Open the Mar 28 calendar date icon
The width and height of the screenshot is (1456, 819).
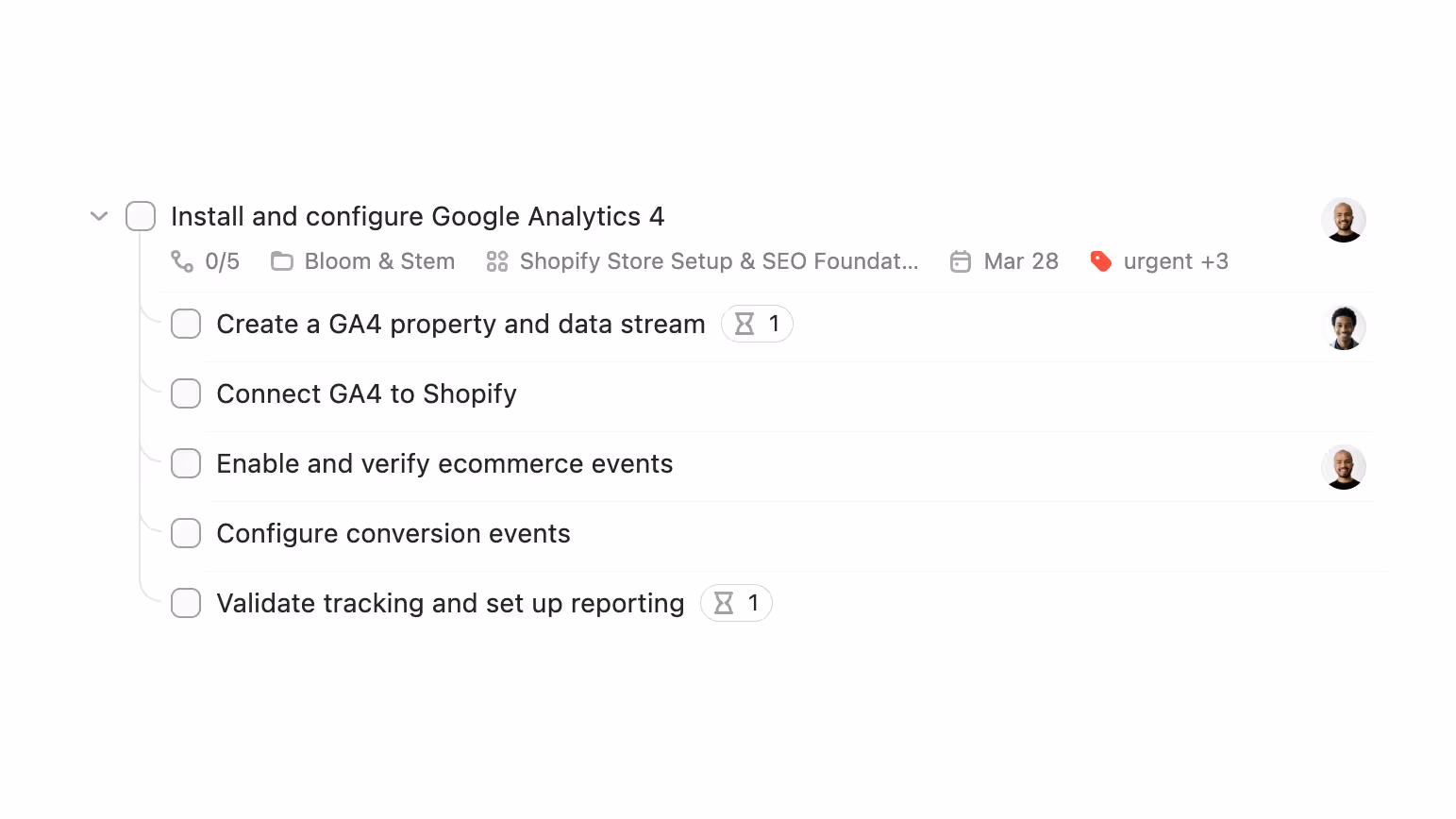click(960, 261)
